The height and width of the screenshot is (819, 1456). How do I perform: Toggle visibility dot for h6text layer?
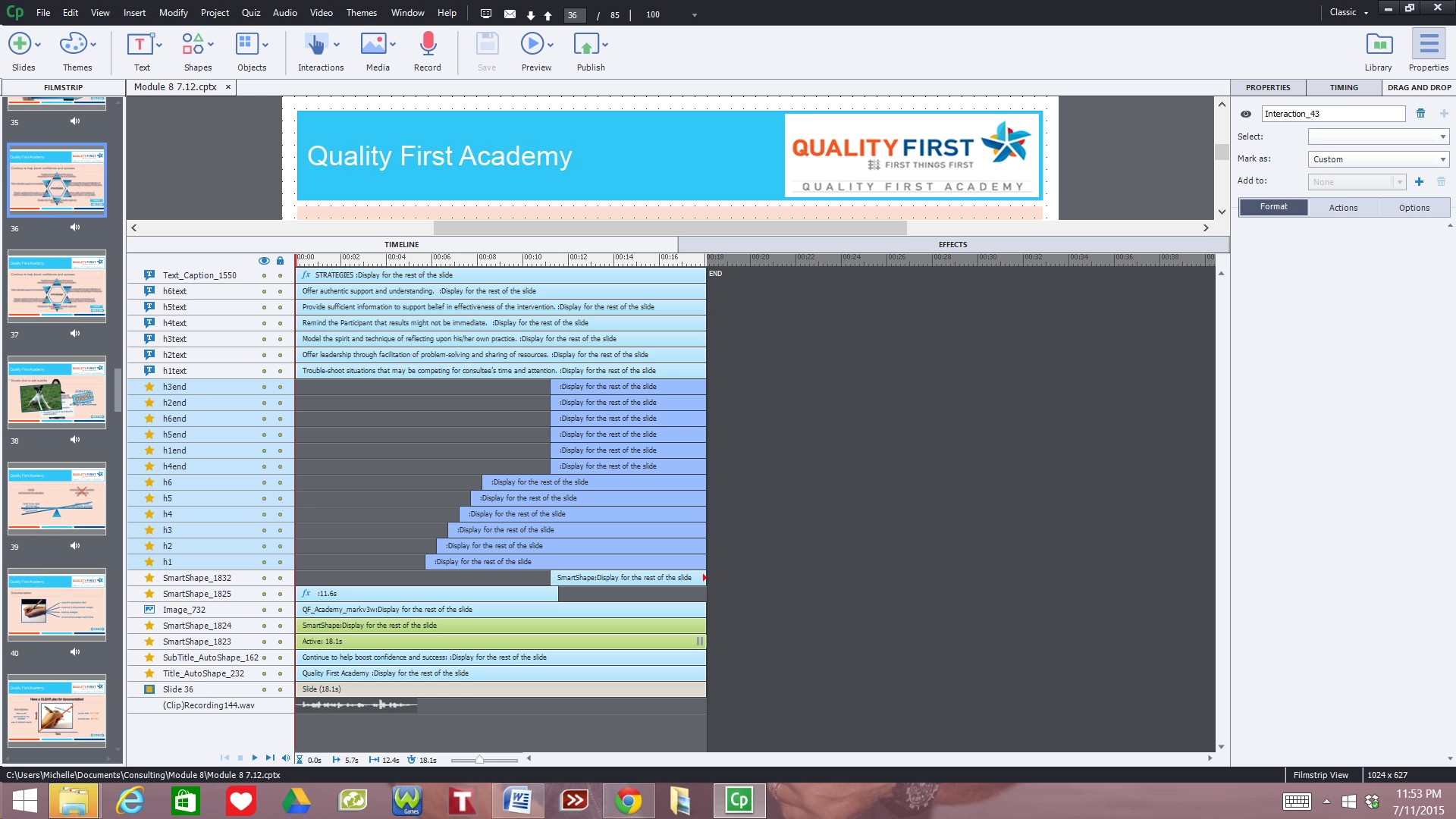click(264, 292)
